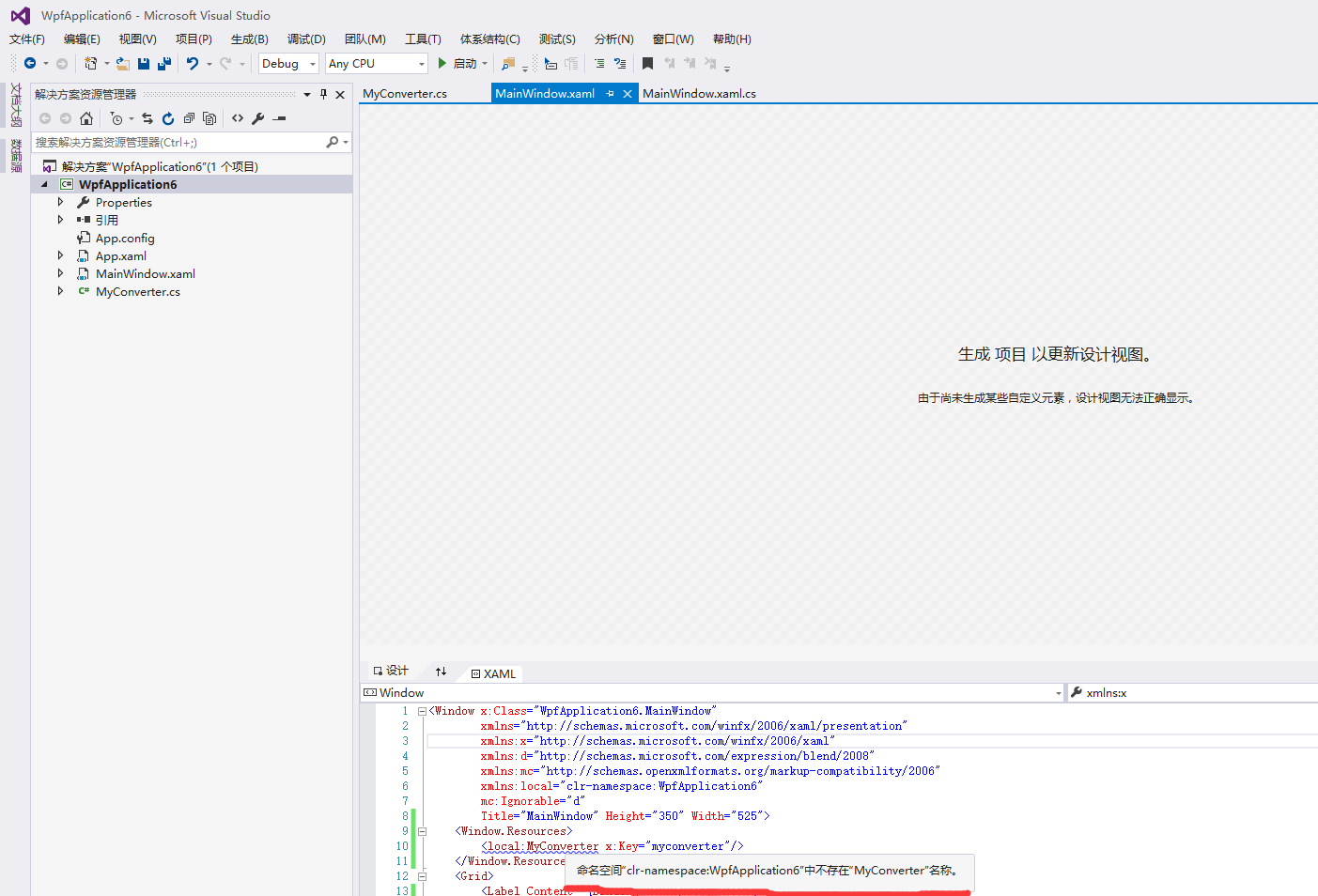Open the Start button dropdown arrow
1318x896 pixels.
point(485,64)
